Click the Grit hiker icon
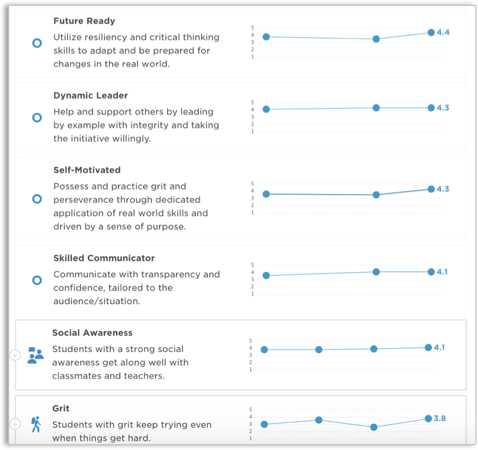478x450 pixels. (36, 424)
